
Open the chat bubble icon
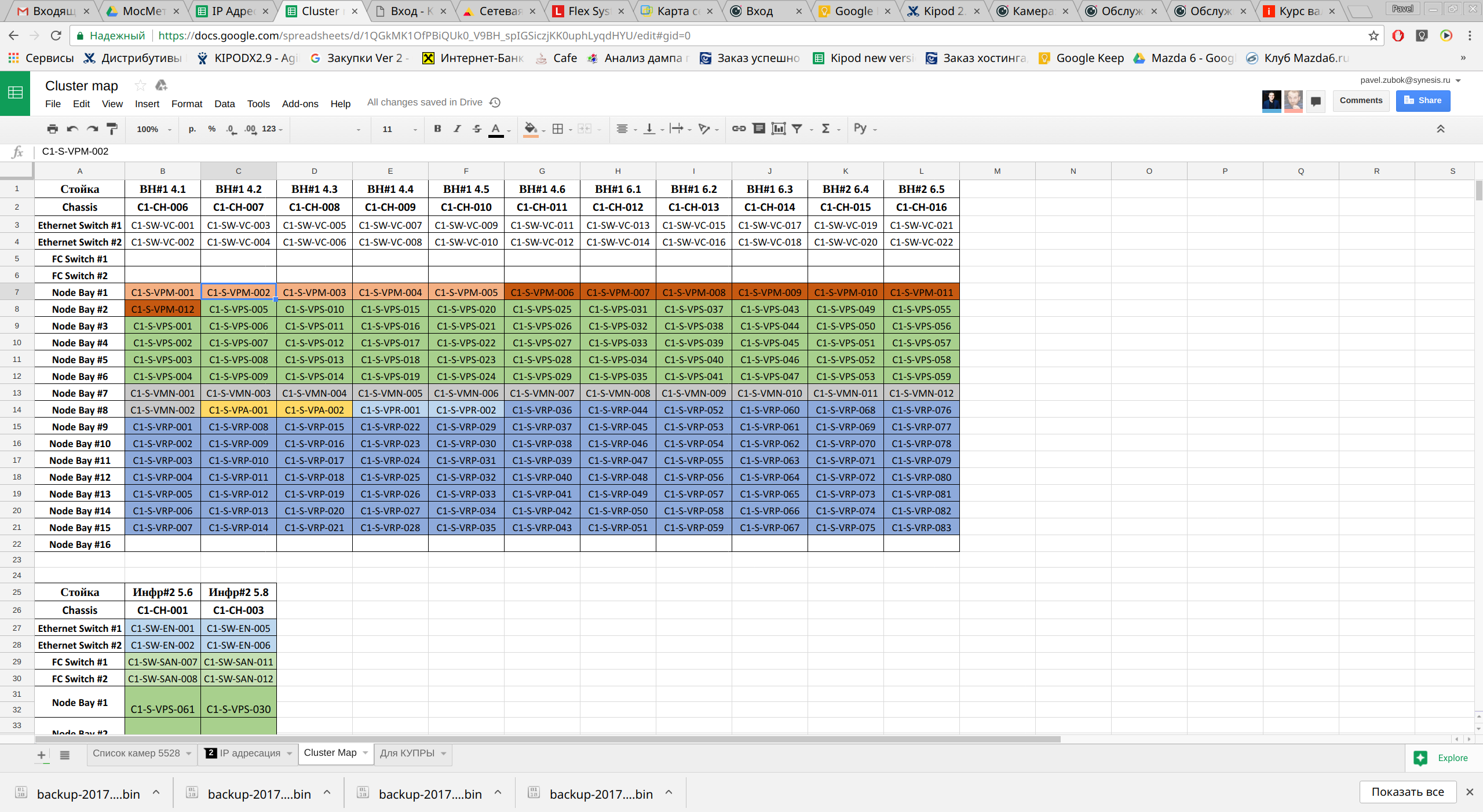[1316, 101]
